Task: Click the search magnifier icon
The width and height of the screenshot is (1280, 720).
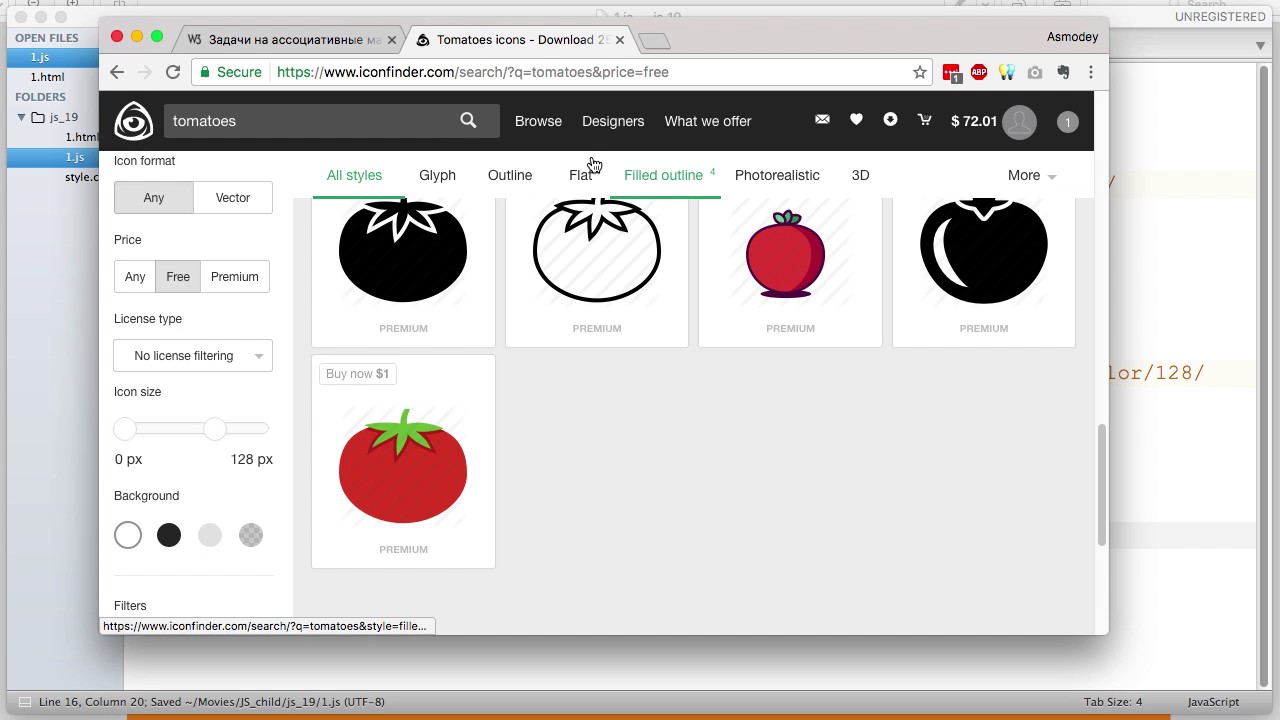Action: [x=468, y=120]
